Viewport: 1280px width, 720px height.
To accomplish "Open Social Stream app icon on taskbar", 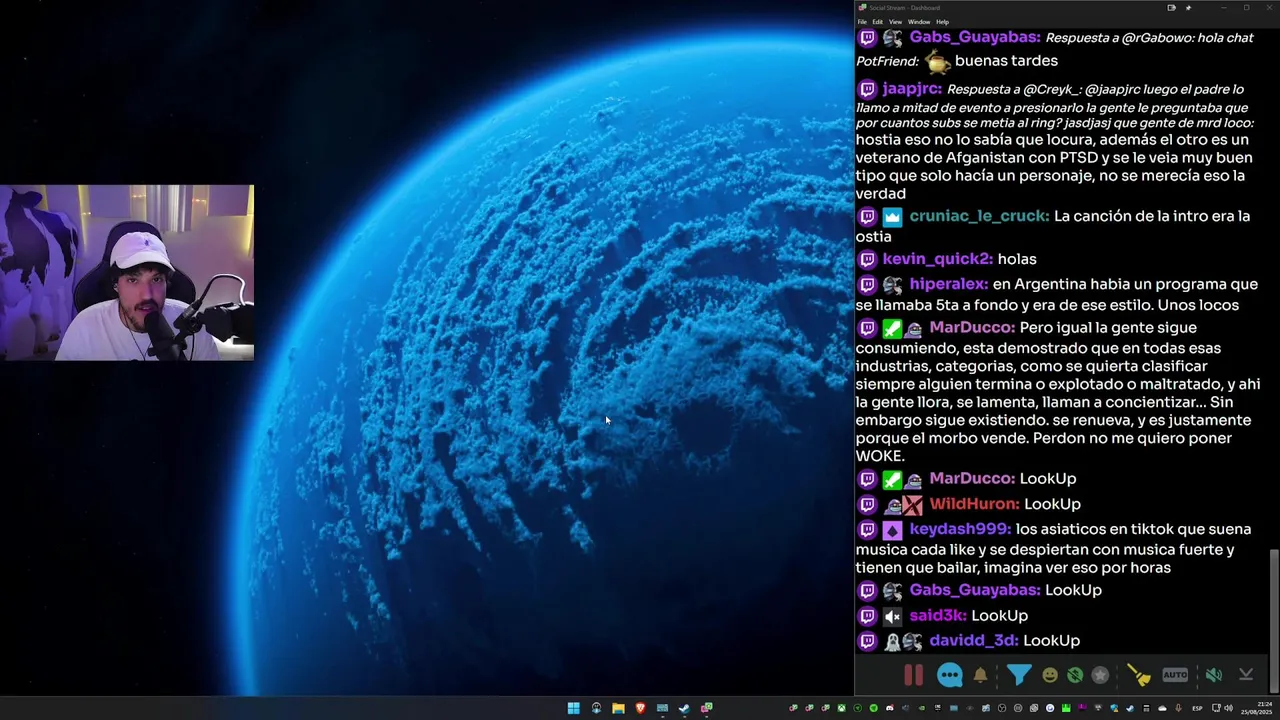I will 706,708.
